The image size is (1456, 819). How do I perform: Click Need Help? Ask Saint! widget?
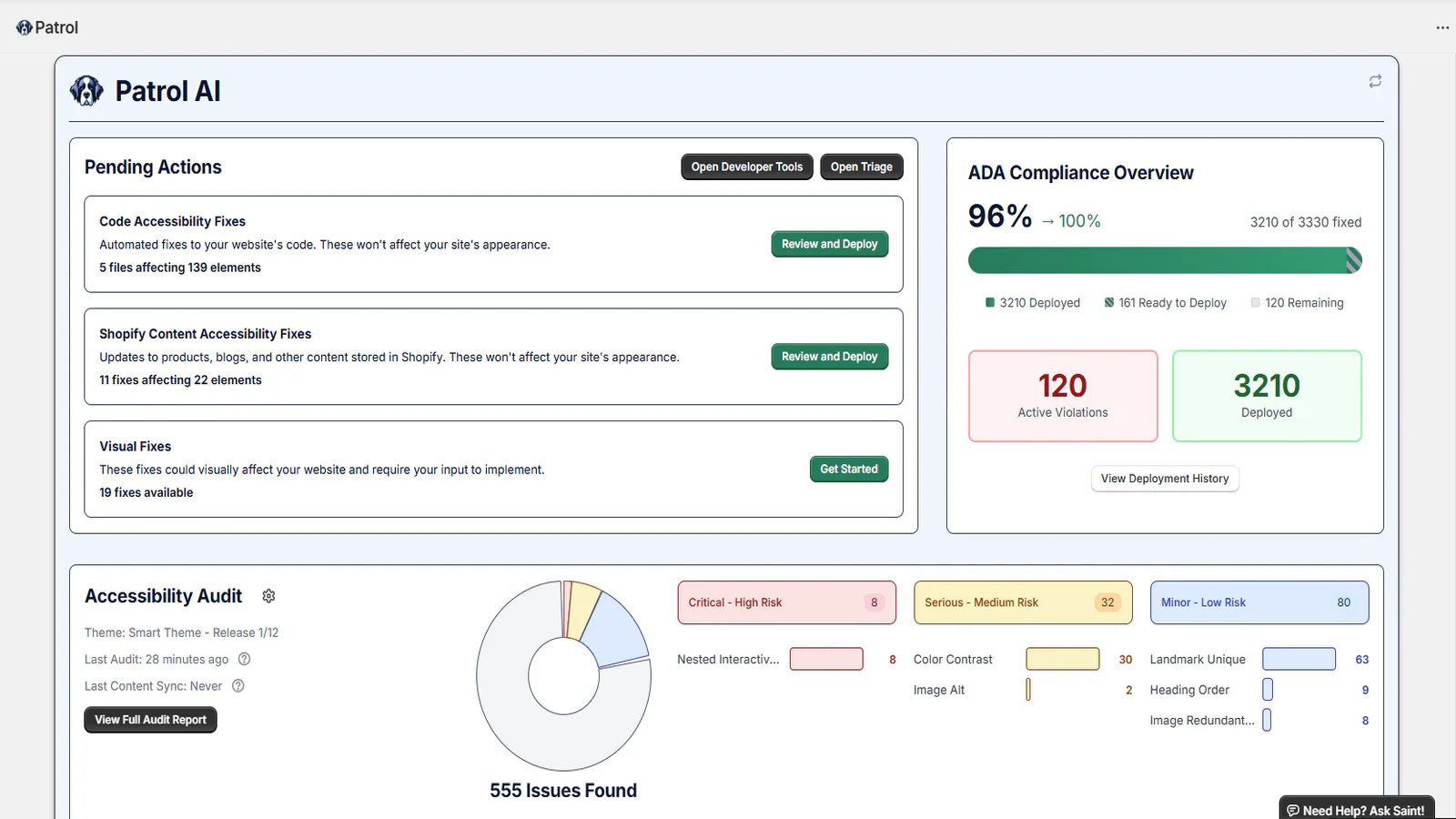coord(1357,808)
